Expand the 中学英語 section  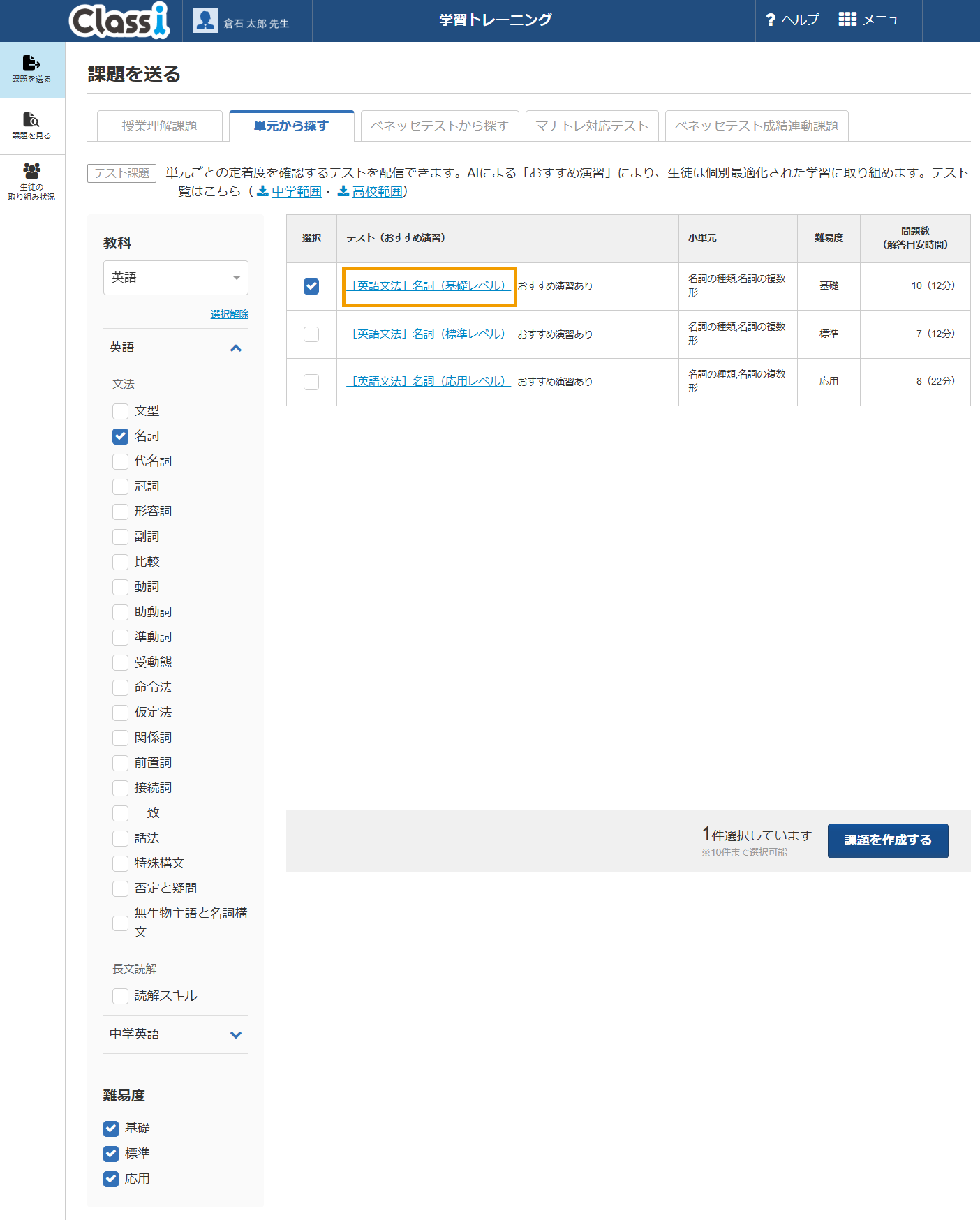pos(176,1034)
